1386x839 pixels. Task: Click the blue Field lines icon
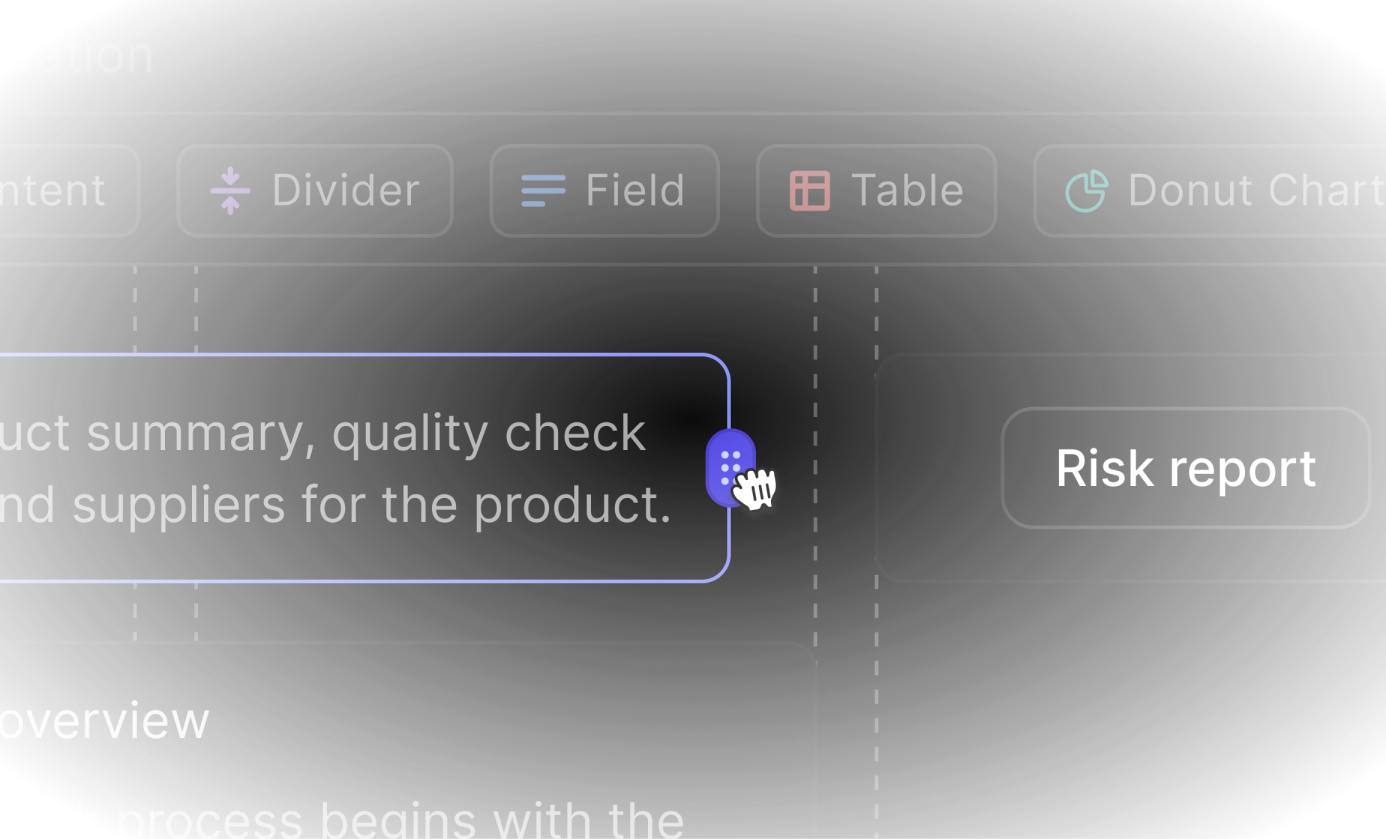(543, 190)
